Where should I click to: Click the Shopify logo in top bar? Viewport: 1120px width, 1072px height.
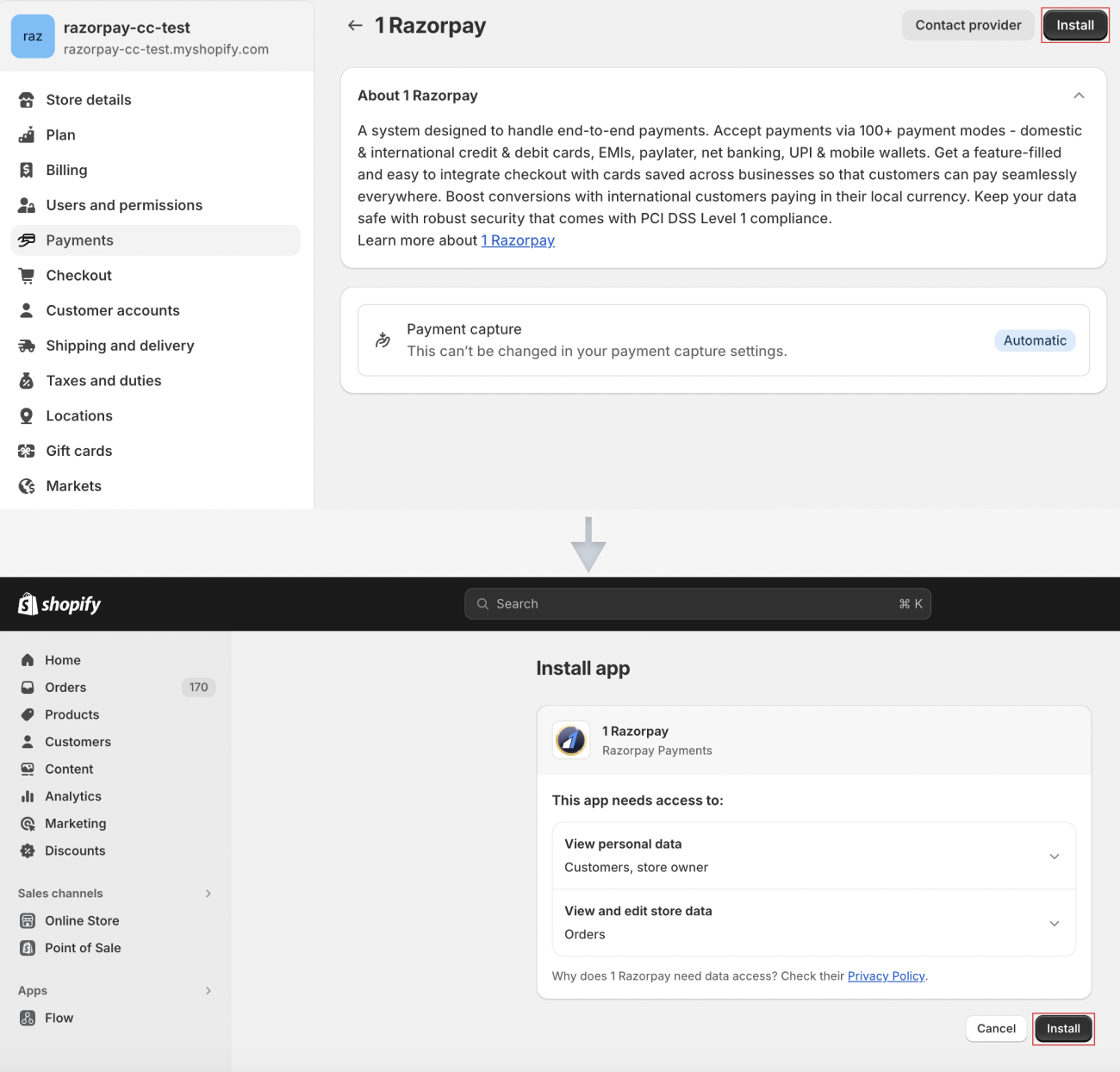click(59, 604)
